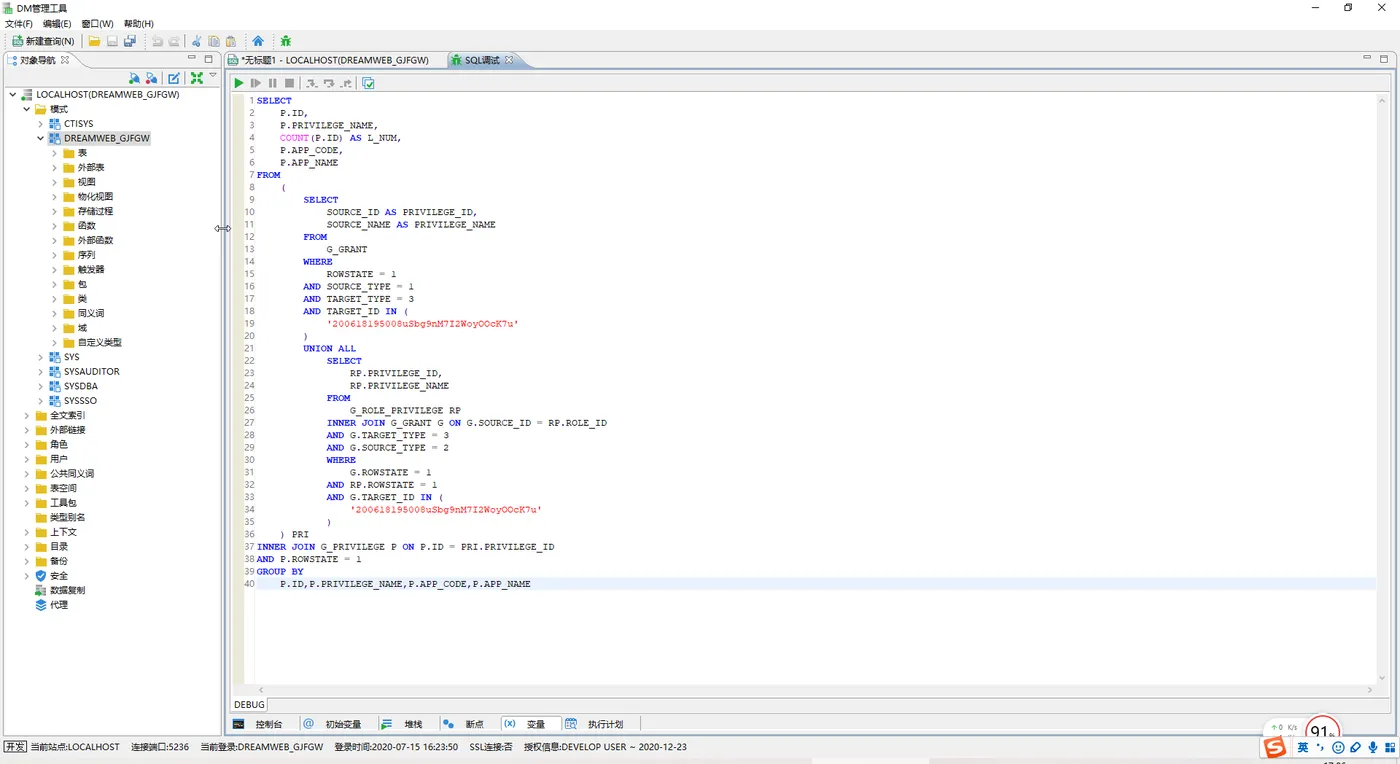
Task: Open the 编辑(E) menu
Action: click(56, 23)
